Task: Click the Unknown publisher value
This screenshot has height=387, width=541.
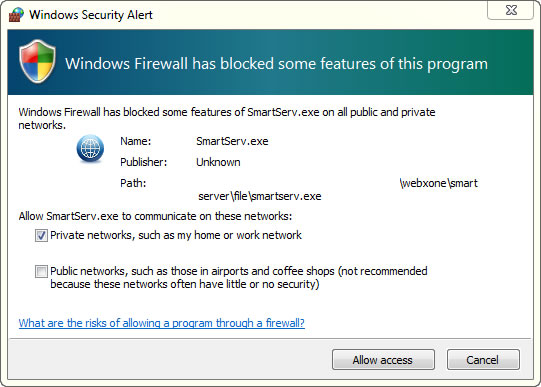Action: tap(218, 162)
